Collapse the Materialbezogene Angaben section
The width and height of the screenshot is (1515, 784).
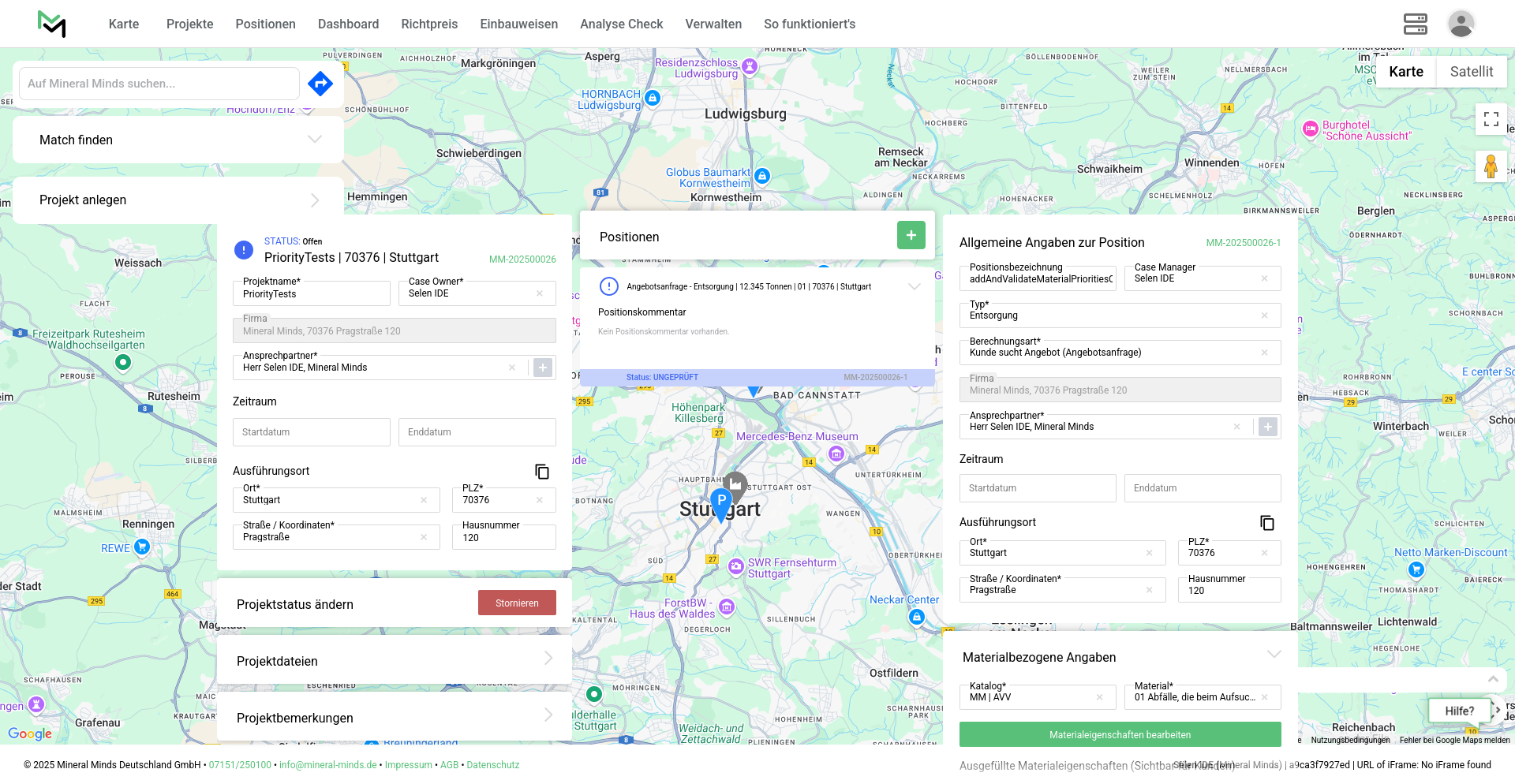1274,655
